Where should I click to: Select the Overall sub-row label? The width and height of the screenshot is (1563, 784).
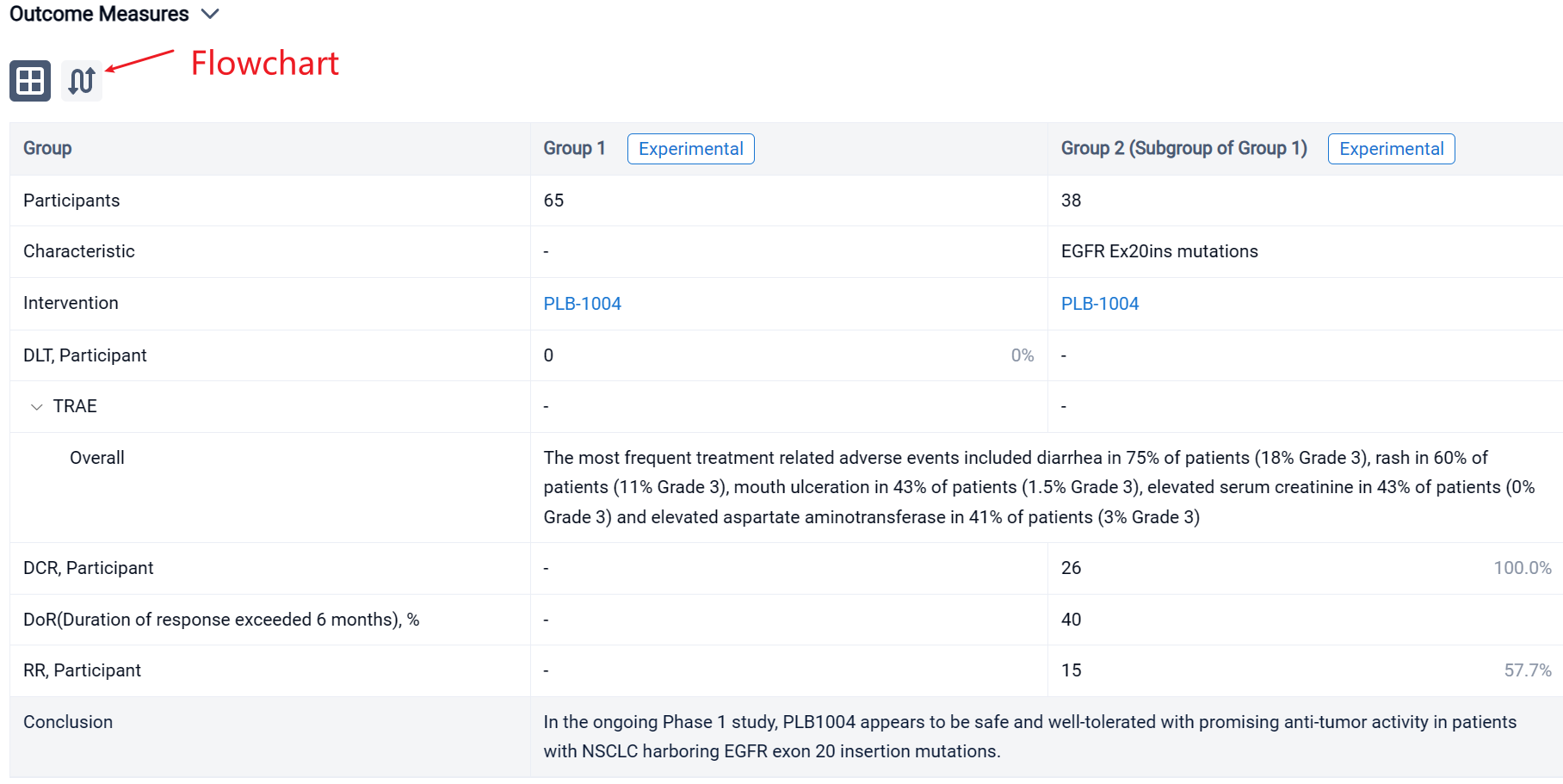pos(97,458)
